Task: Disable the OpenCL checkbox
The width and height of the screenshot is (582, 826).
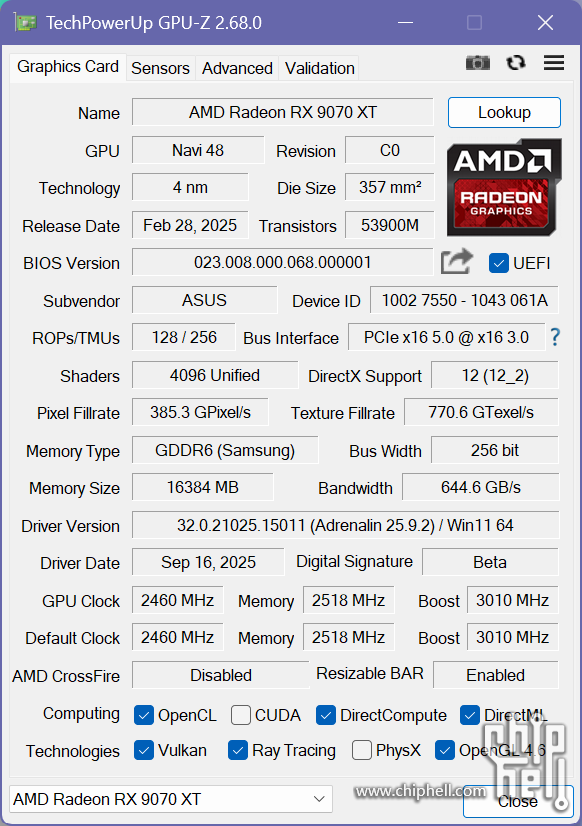Action: [x=144, y=715]
